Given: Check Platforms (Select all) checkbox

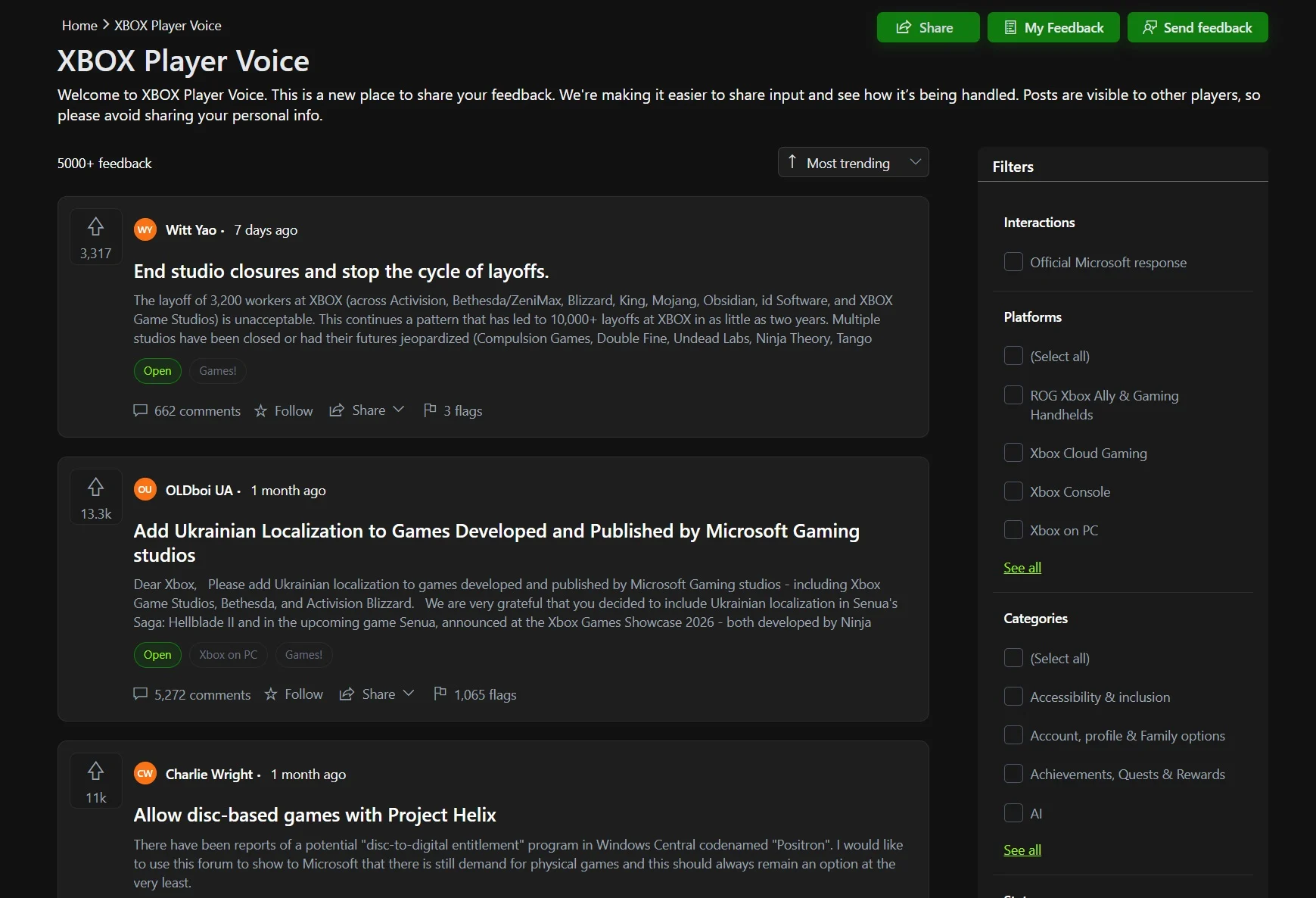Looking at the screenshot, I should [x=1013, y=356].
